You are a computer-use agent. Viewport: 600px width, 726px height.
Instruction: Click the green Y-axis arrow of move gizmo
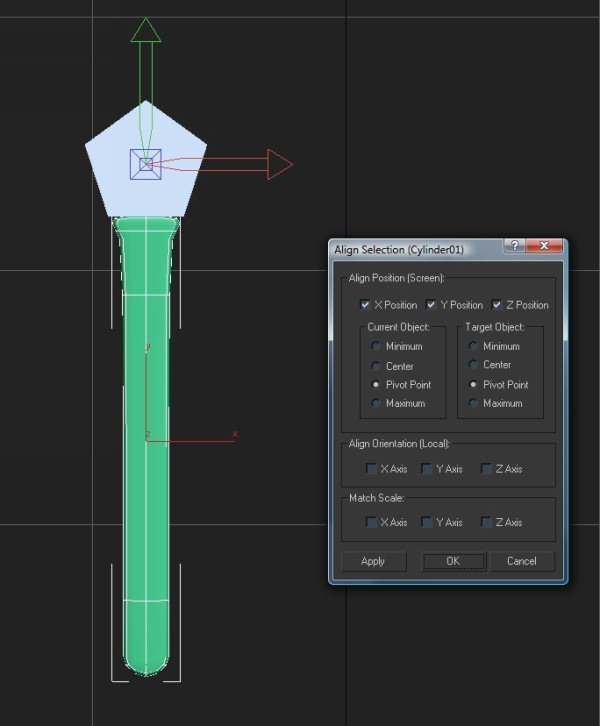tap(146, 30)
